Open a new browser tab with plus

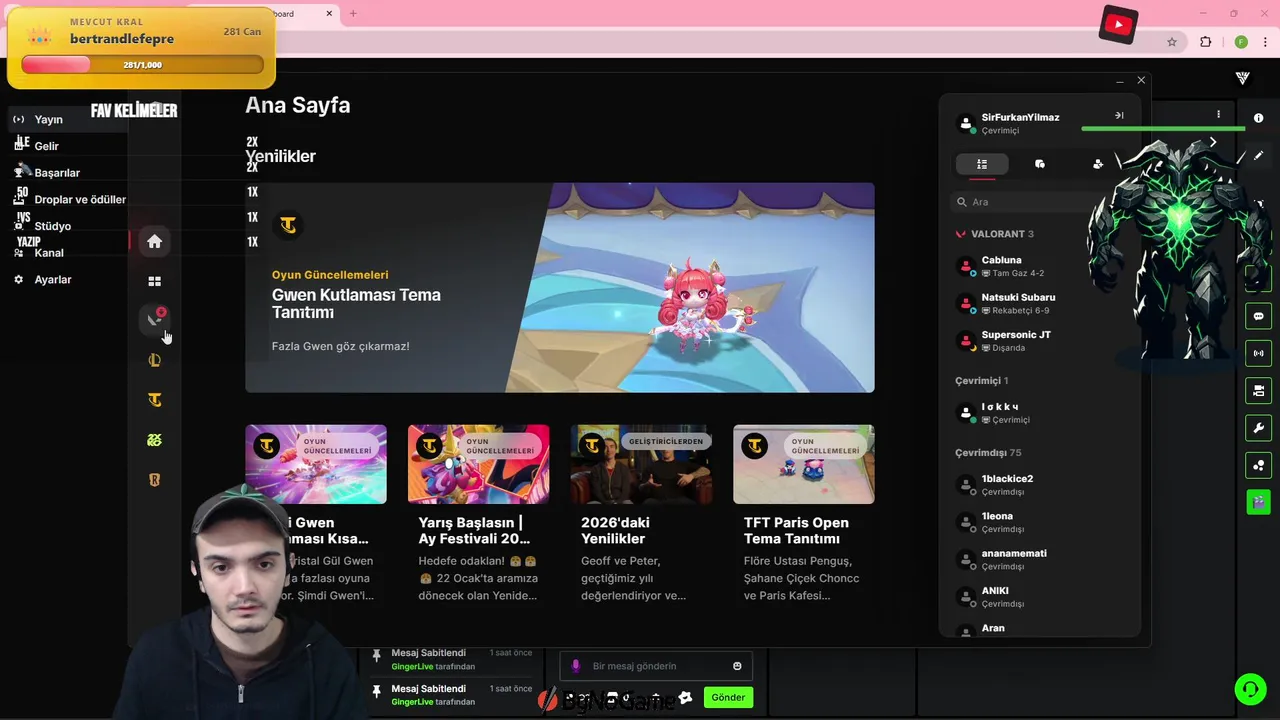point(352,14)
